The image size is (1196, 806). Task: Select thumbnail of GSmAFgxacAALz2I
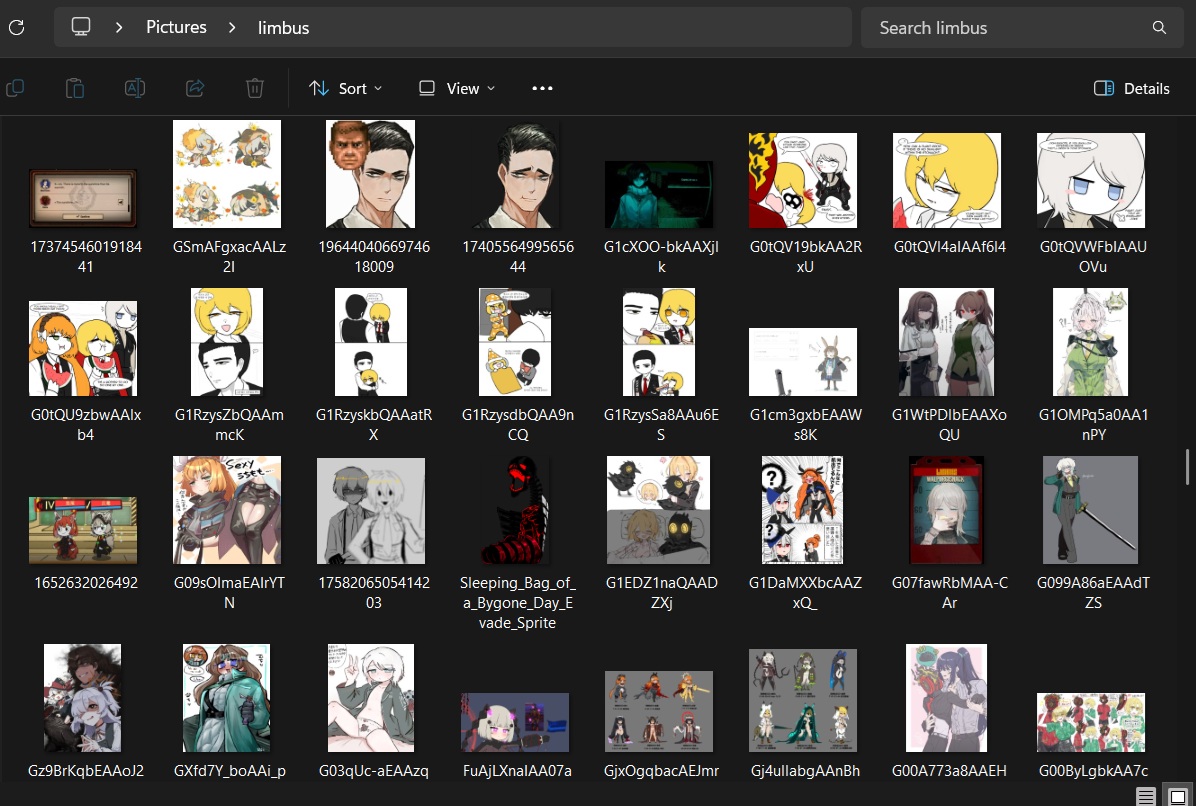click(x=227, y=174)
